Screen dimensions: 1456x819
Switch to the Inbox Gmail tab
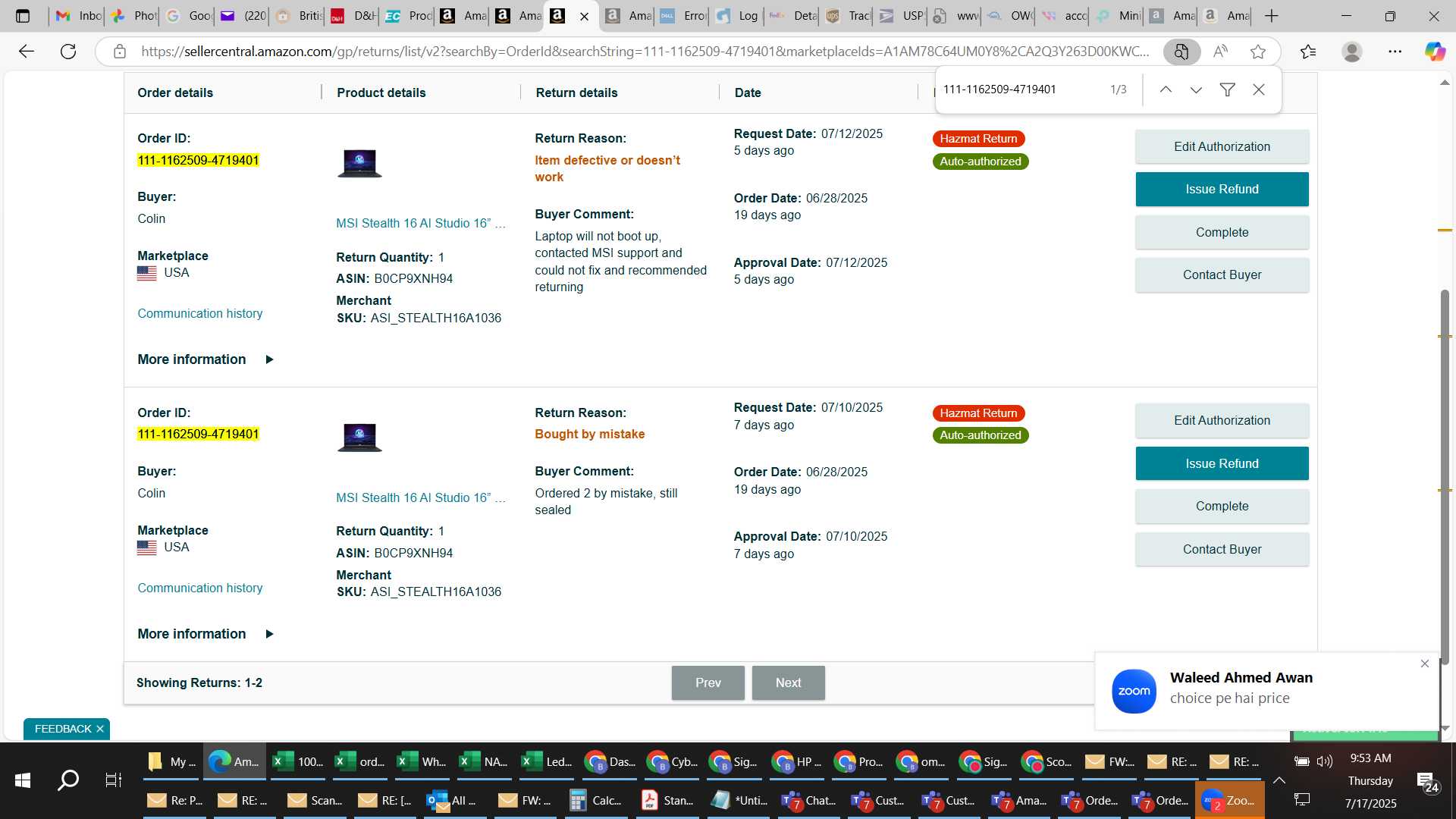(x=78, y=15)
